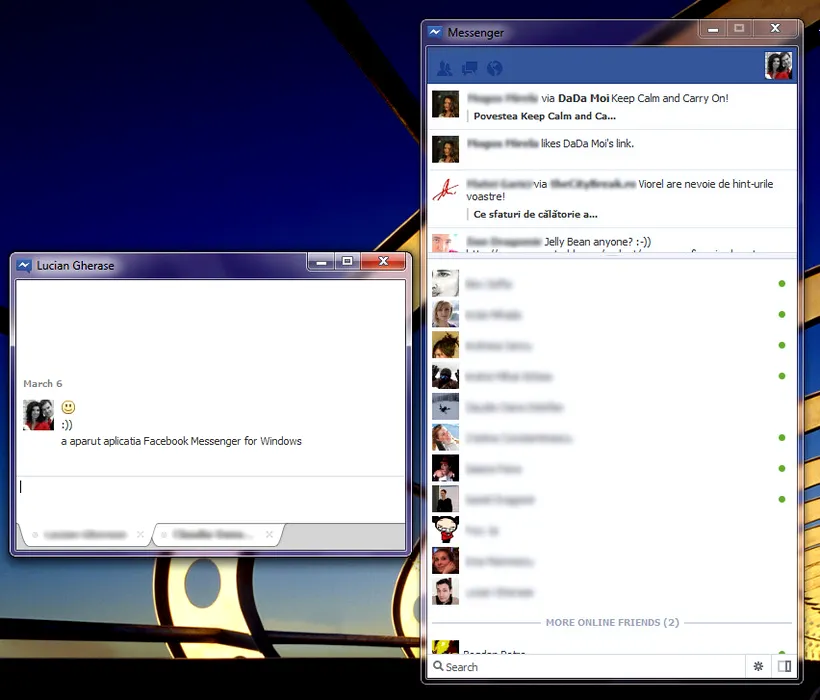Viewport: 820px width, 700px height.
Task: Click the Search friends field
Action: pos(590,666)
